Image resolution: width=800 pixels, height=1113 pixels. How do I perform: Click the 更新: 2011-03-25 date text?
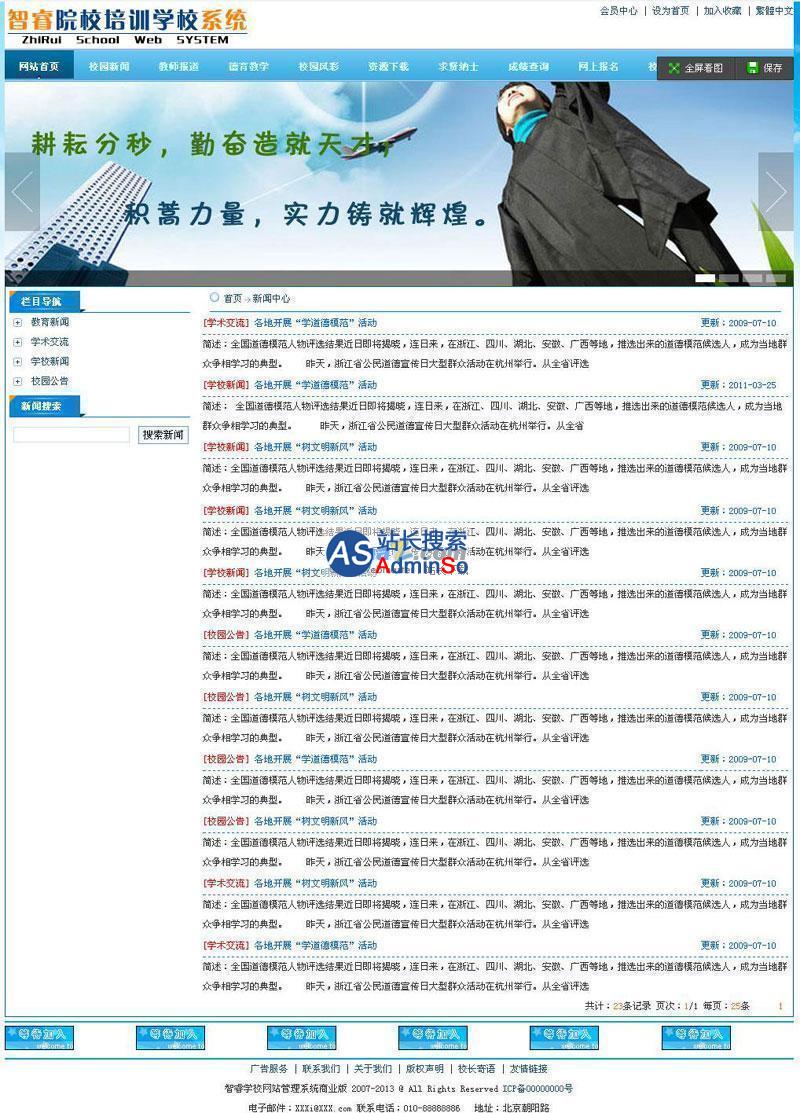point(738,385)
